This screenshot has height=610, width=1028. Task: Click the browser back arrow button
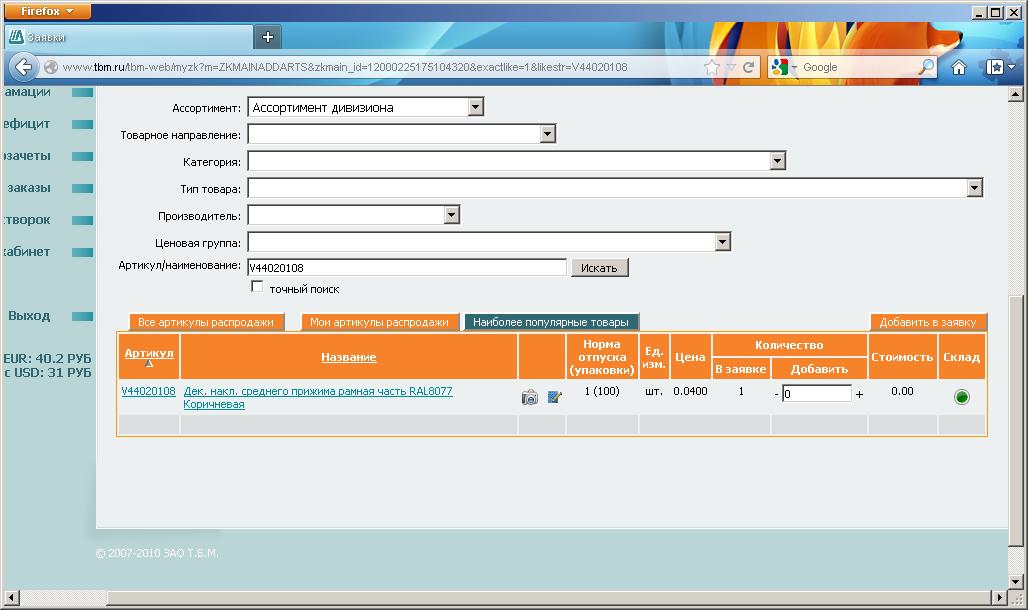[x=24, y=67]
